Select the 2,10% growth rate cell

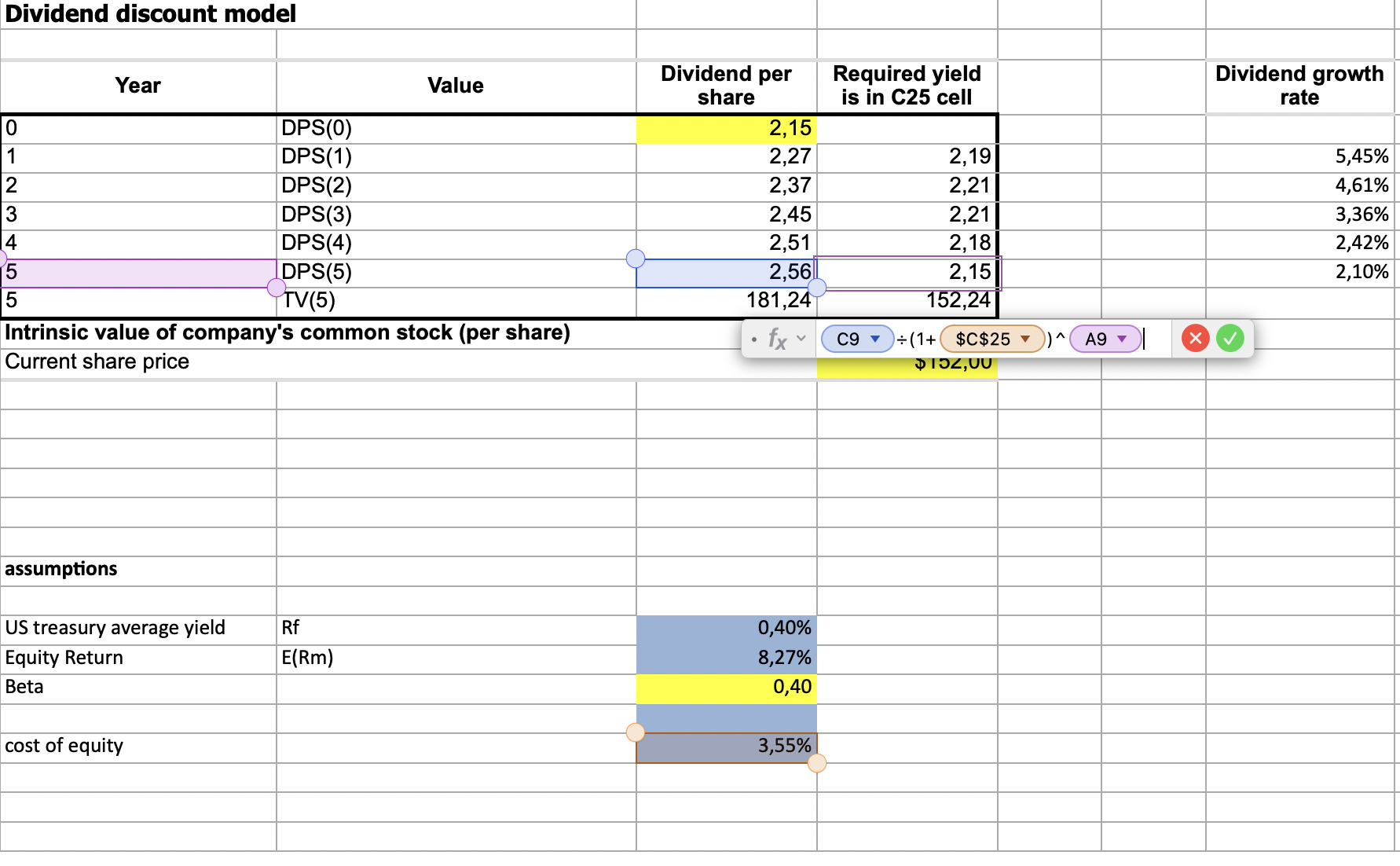tap(1299, 273)
